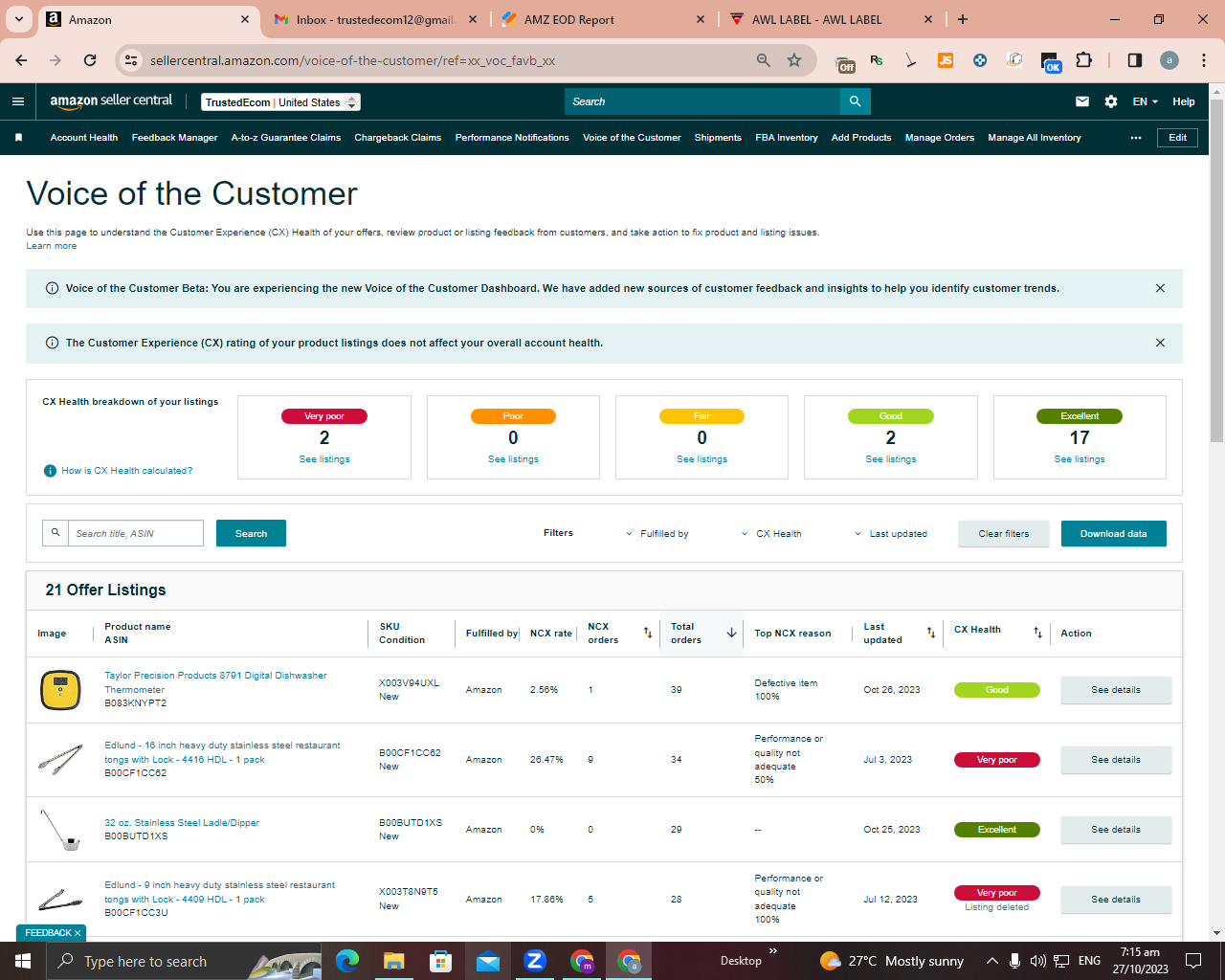The image size is (1225, 980).
Task: Open a new browser tab
Action: pos(963,19)
